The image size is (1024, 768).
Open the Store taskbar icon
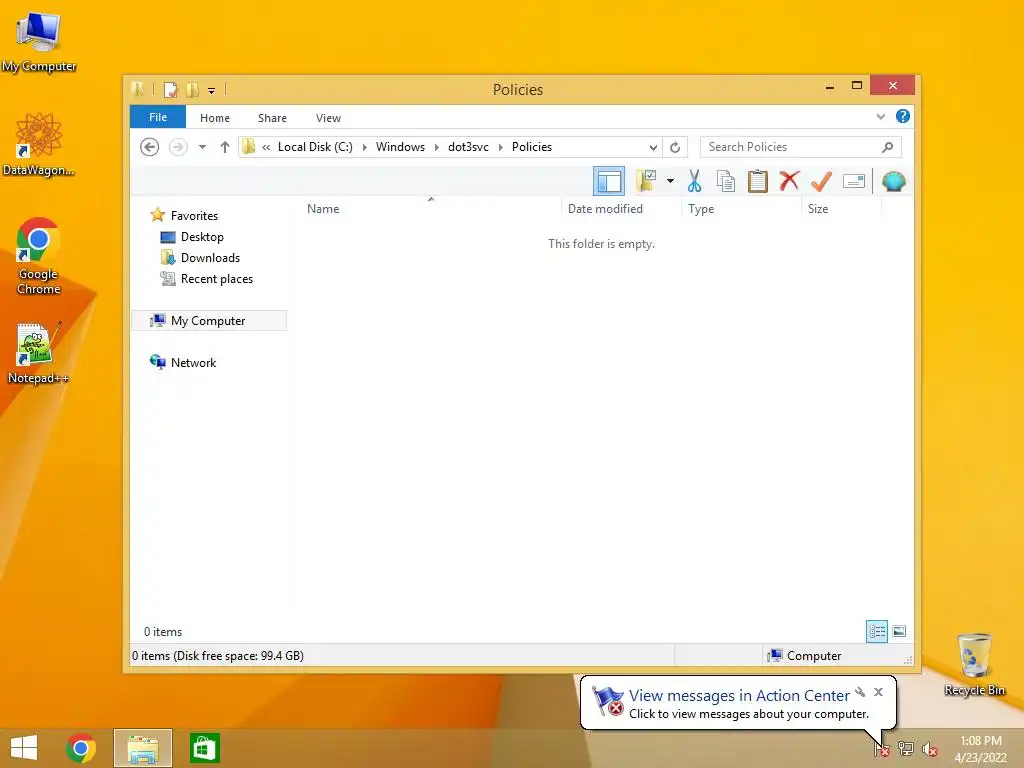point(204,748)
